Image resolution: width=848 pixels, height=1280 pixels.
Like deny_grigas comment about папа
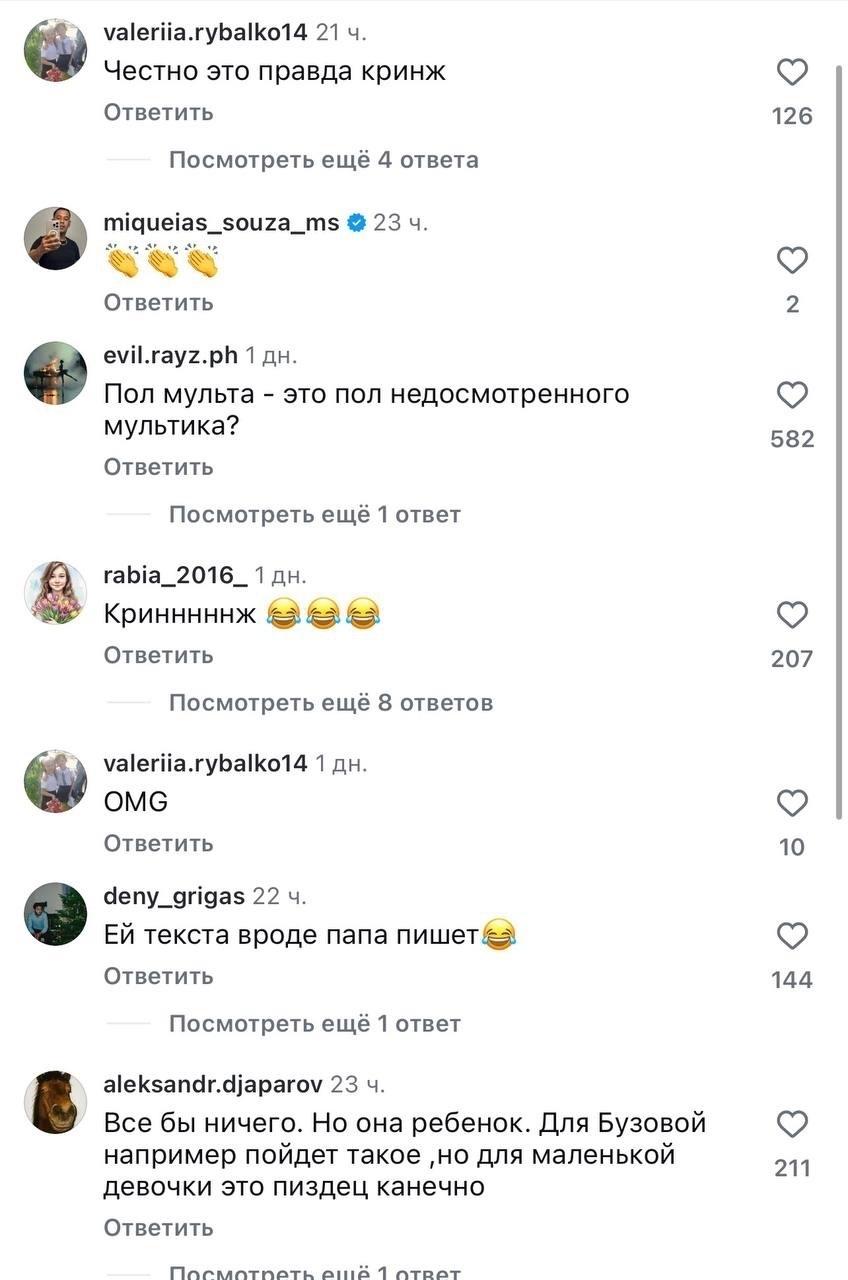(792, 936)
